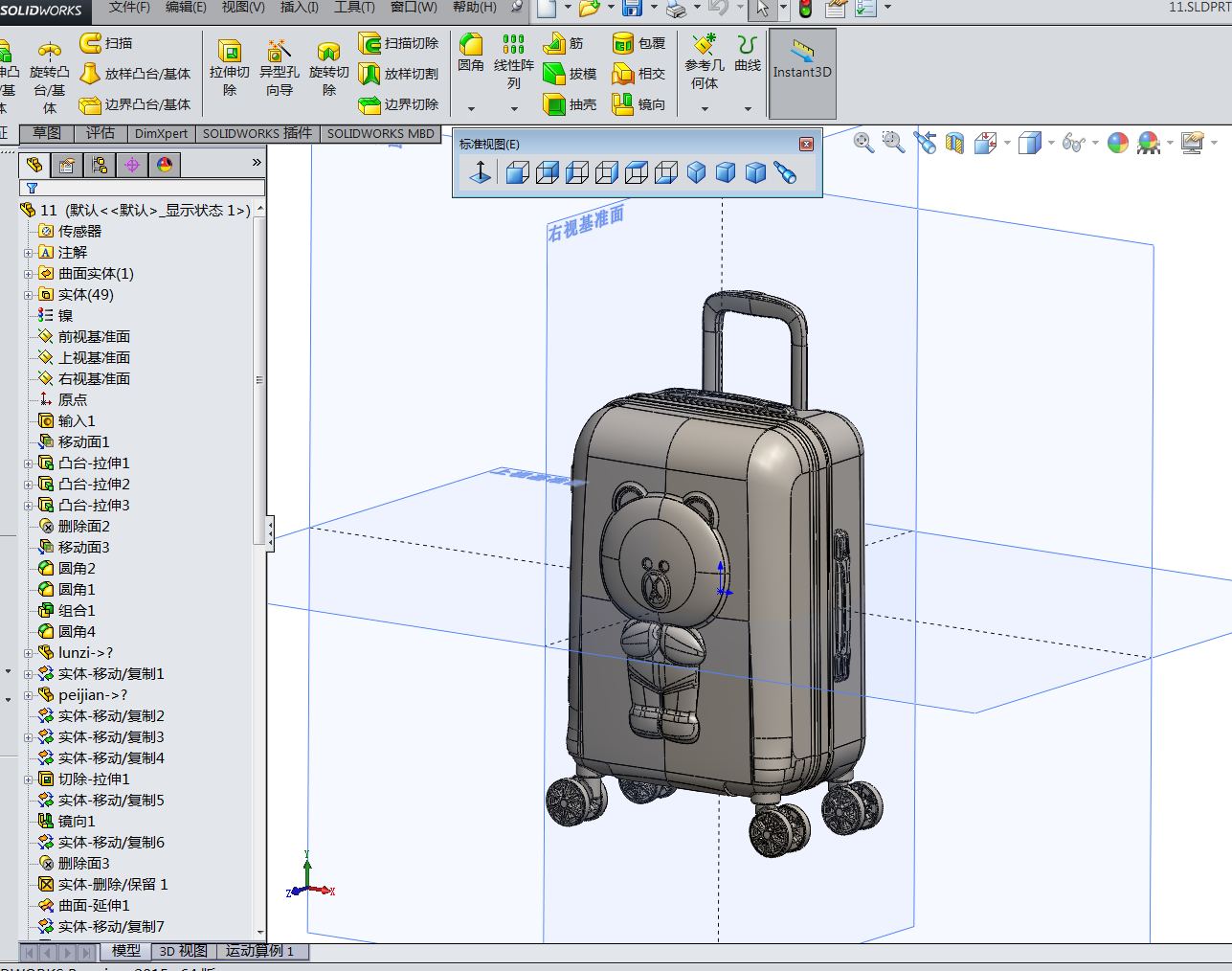Viewport: 1232px width, 971px height.
Task: Toggle the Instant3D button
Action: click(x=802, y=72)
